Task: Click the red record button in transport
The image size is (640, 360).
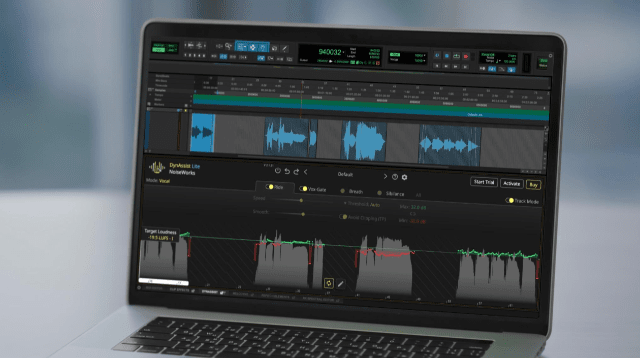Action: pos(465,56)
